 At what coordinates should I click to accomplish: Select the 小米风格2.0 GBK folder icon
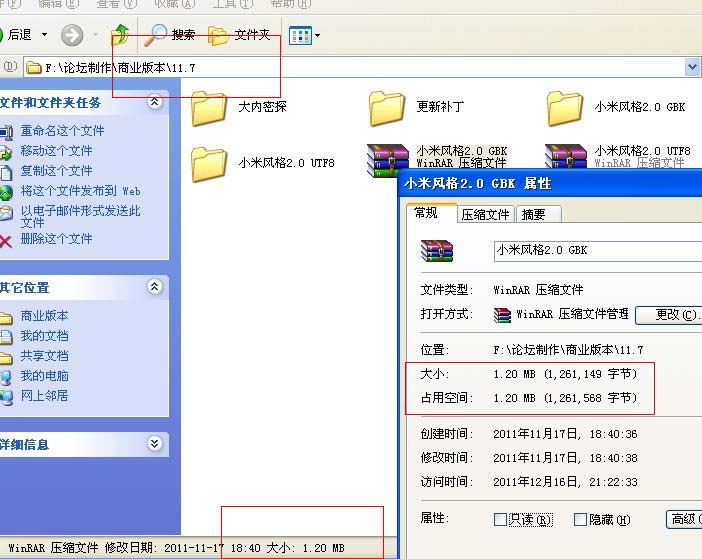click(x=565, y=108)
